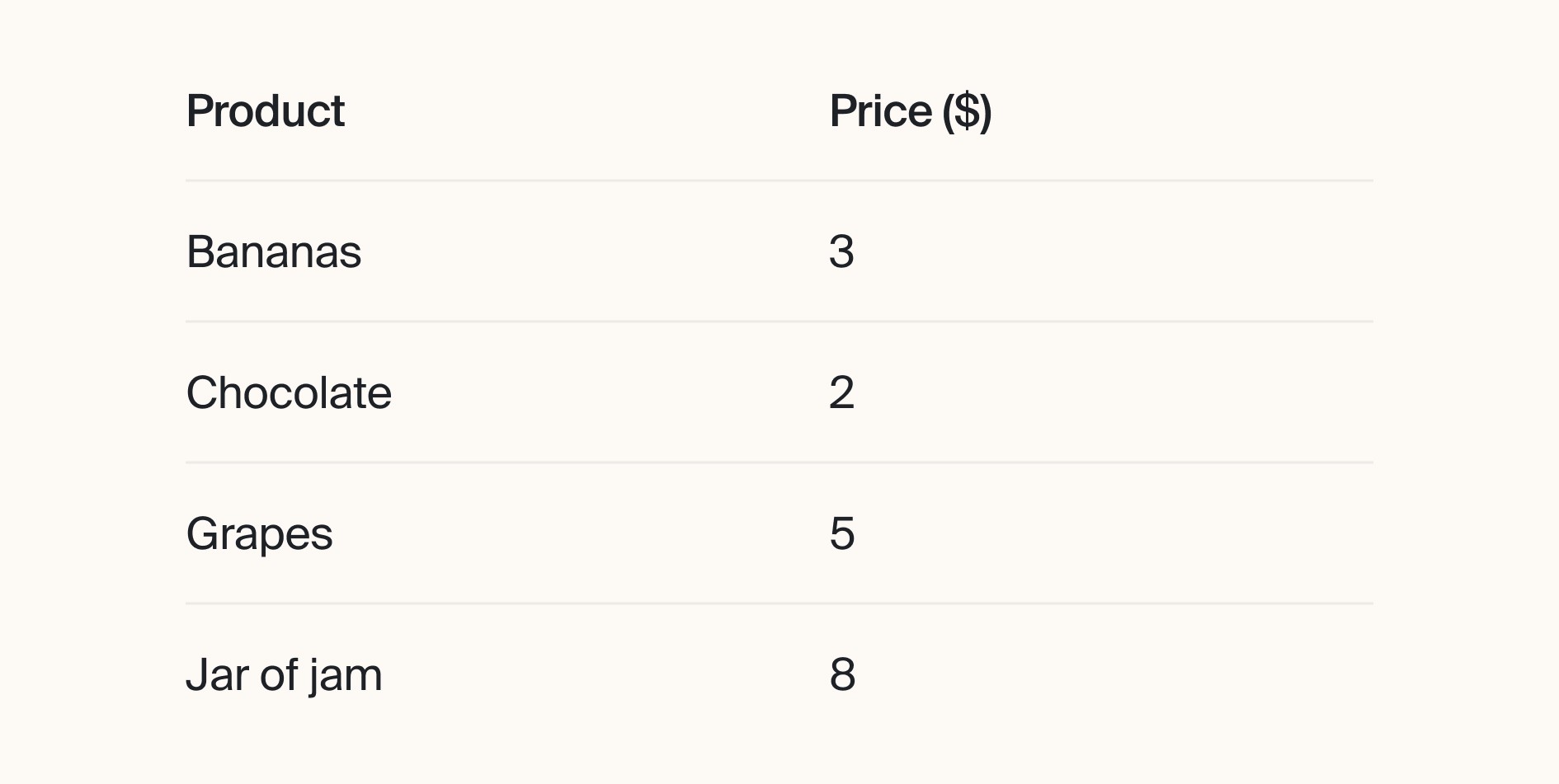The height and width of the screenshot is (784, 1559).
Task: Select the Chocolate product cell
Action: [289, 392]
